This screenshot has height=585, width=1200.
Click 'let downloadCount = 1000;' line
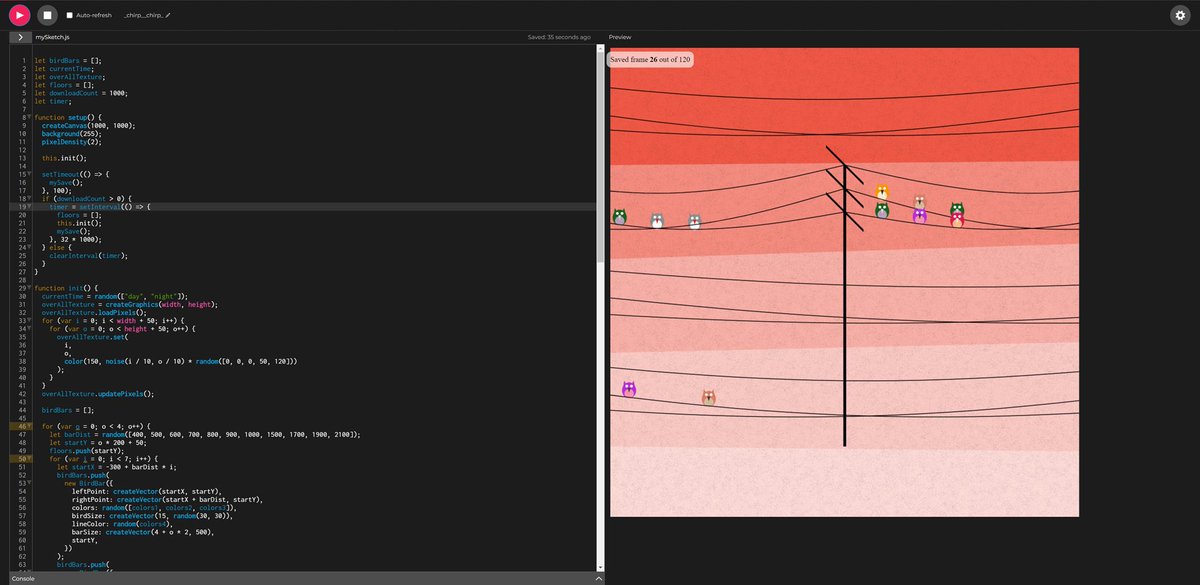point(81,93)
